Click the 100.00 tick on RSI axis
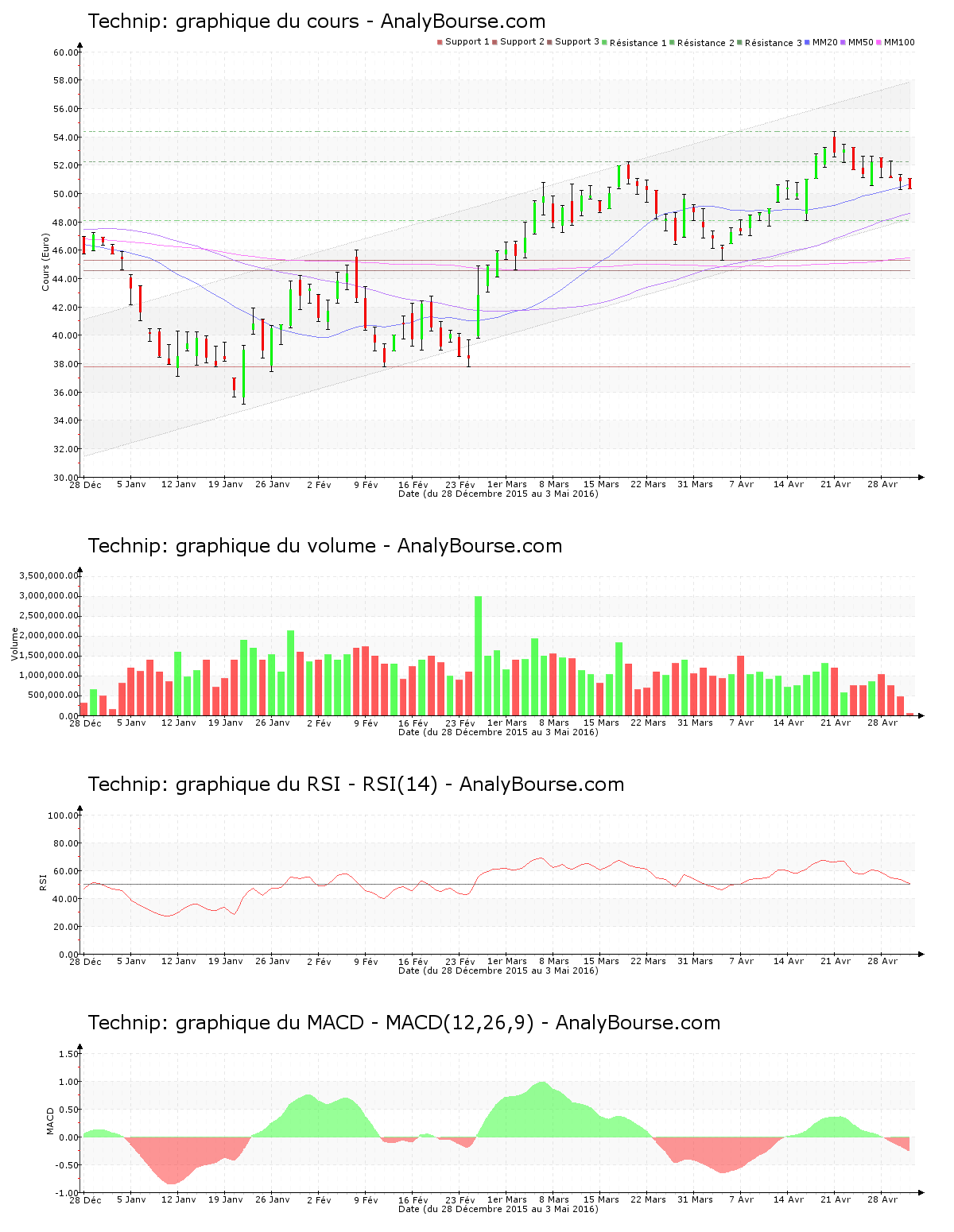This screenshot has height=1232, width=954. (64, 816)
